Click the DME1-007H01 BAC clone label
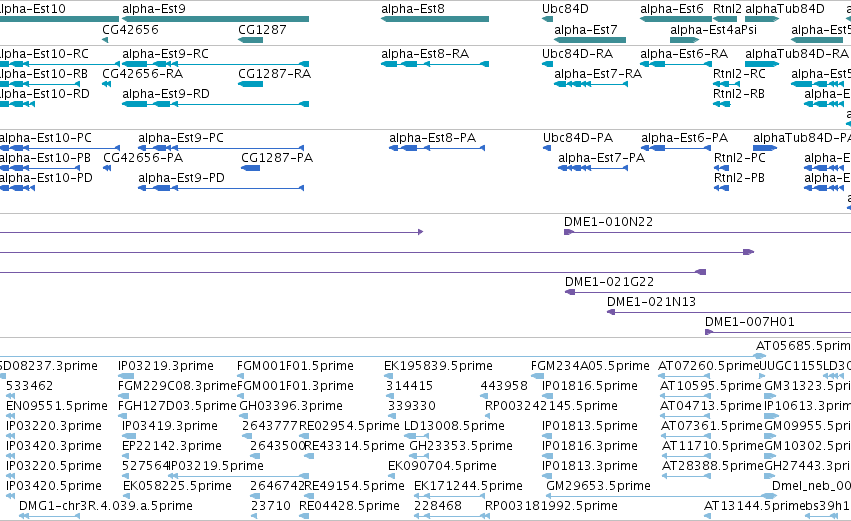 pos(750,322)
